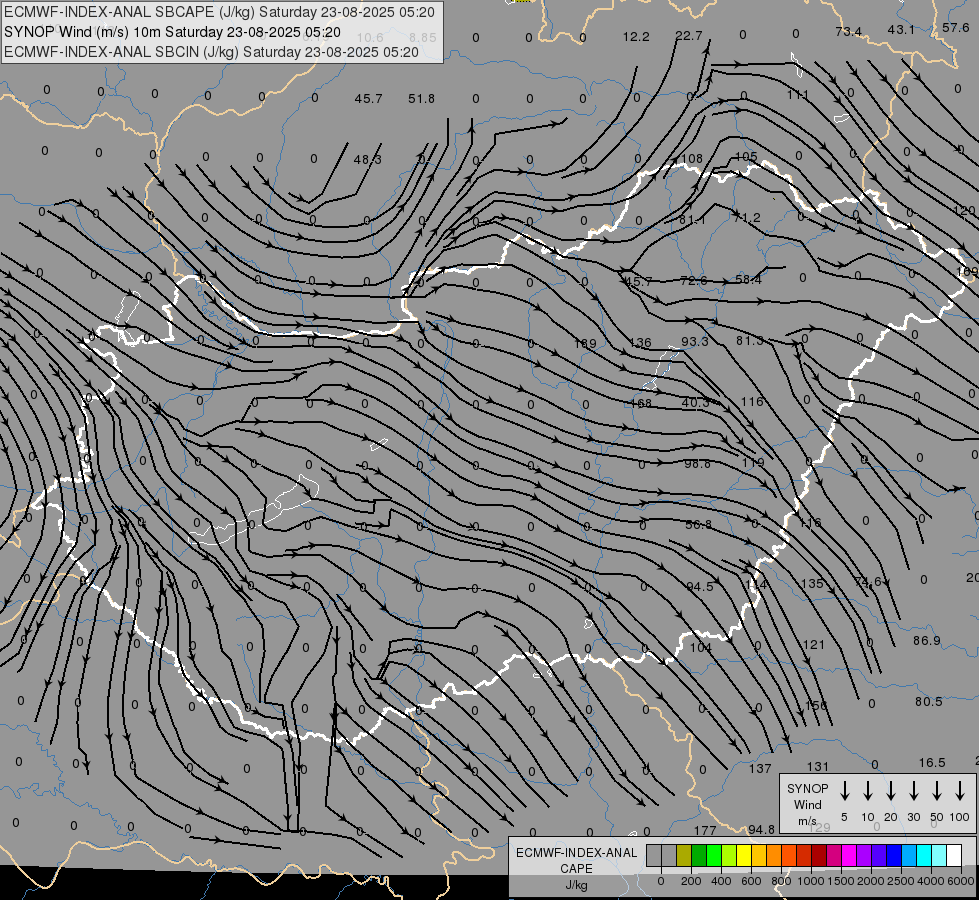This screenshot has height=900, width=979.
Task: Click the 50 m/s wind arrow in legend
Action: tap(937, 790)
